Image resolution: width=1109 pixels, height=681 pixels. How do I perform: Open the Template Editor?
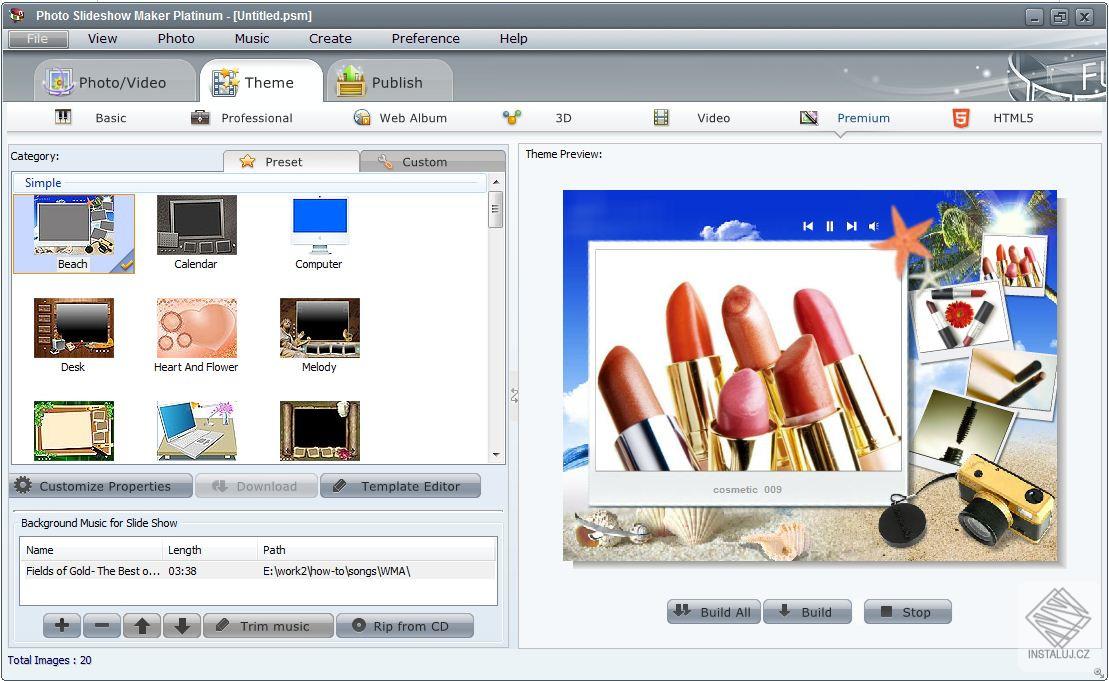tap(400, 485)
